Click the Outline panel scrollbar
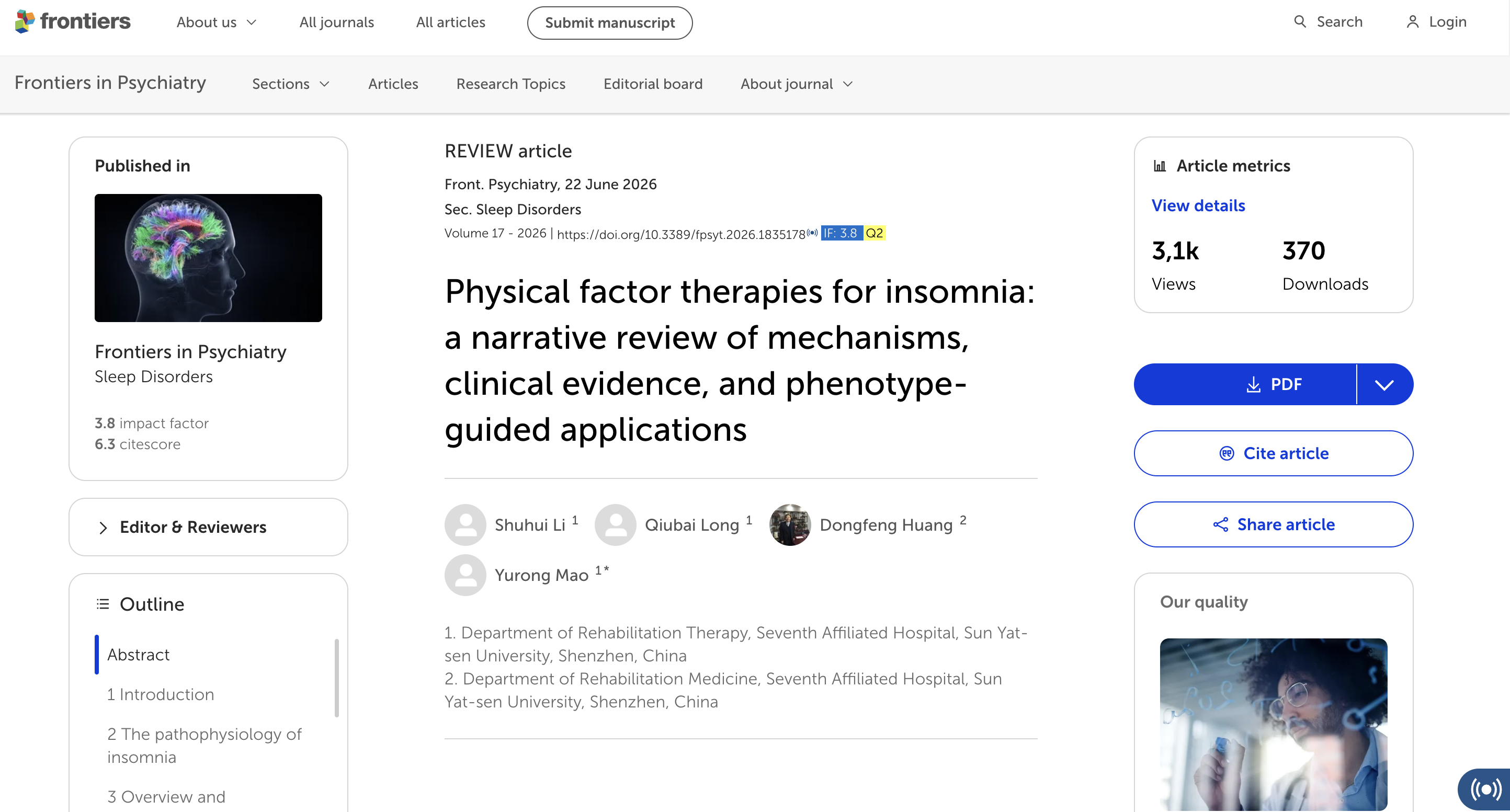The width and height of the screenshot is (1510, 812). point(336,677)
